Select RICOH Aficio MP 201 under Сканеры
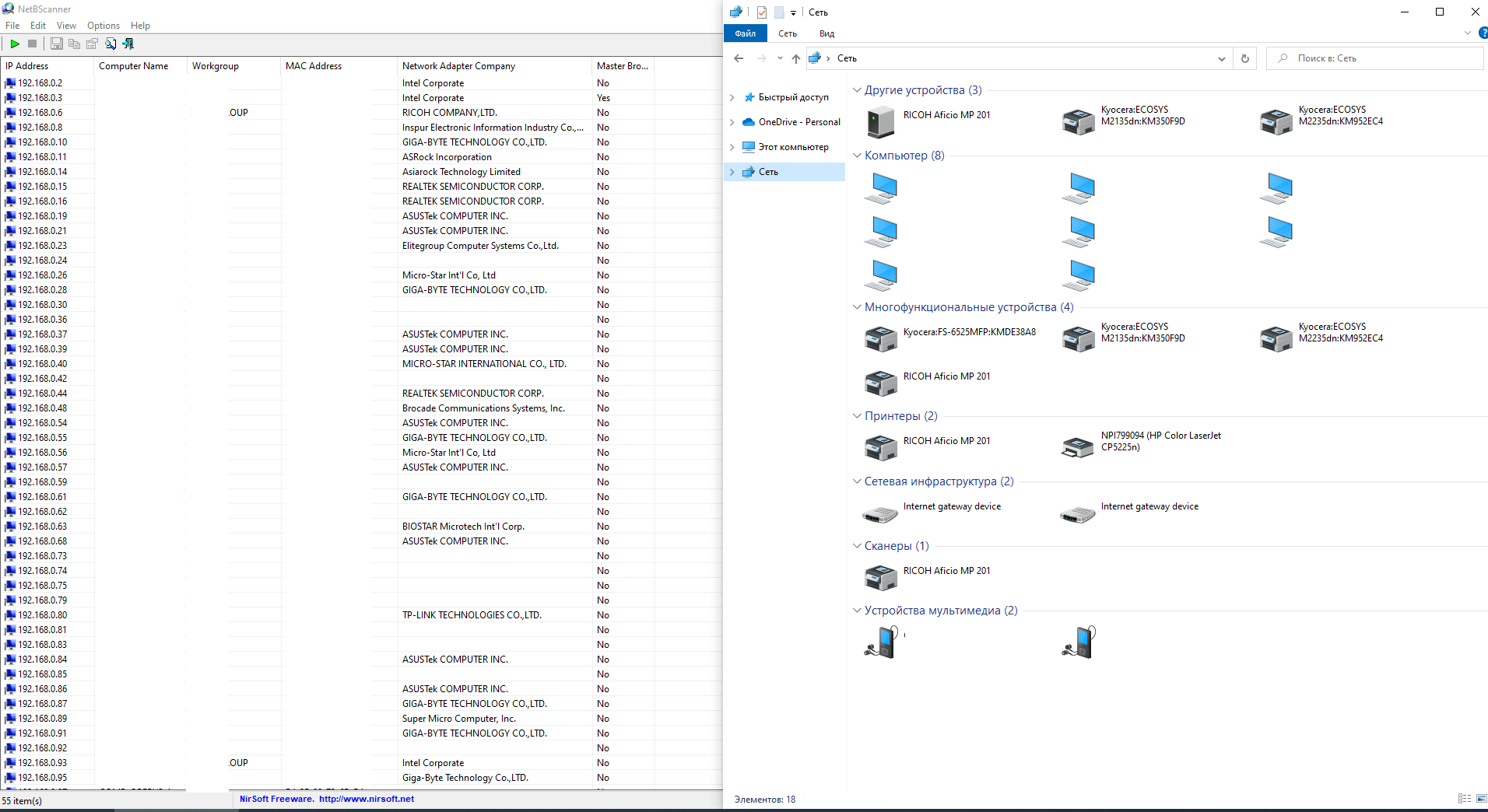Screen dimensions: 1488x812 point(928,578)
